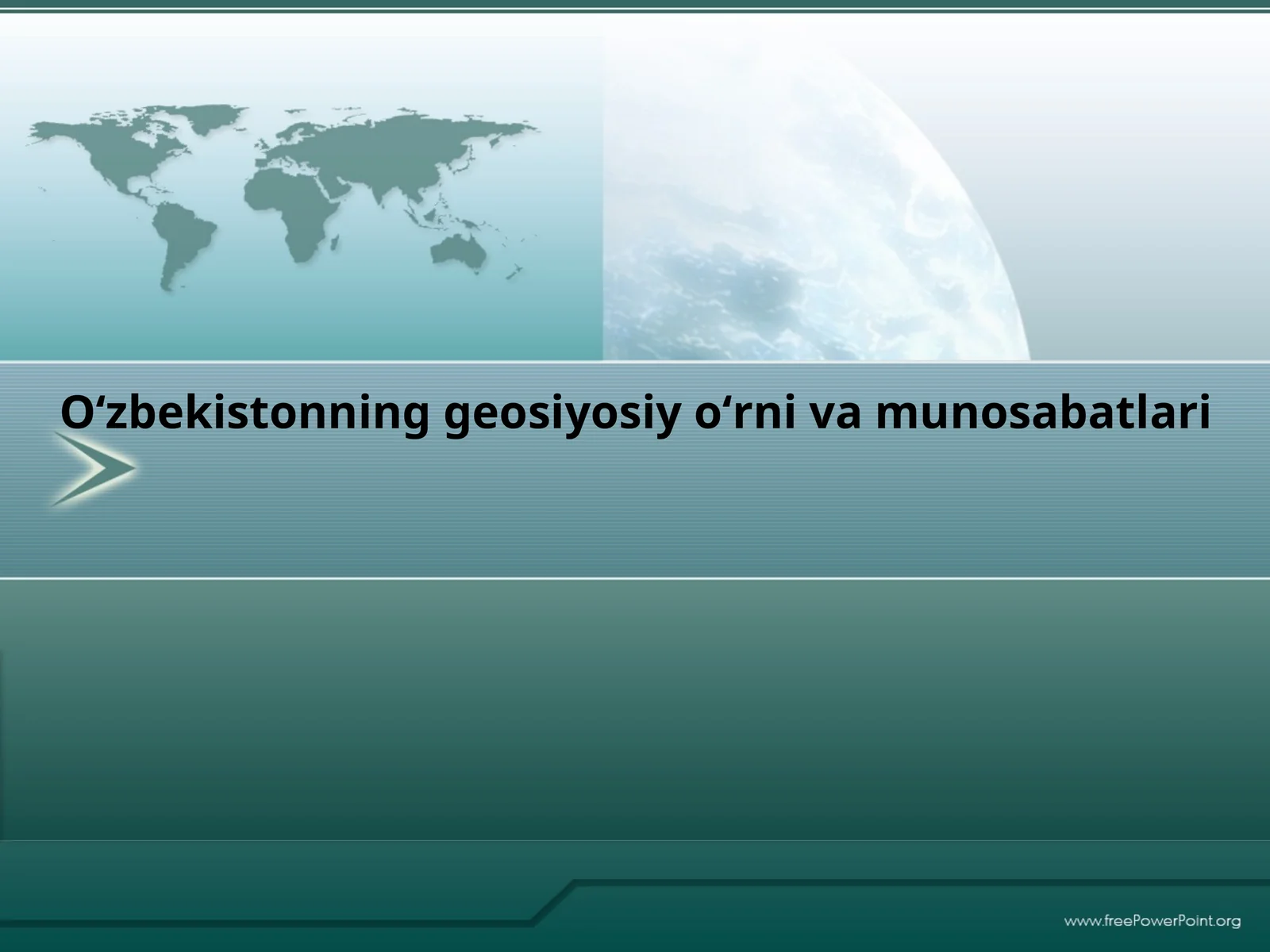
Task: Select the slide title "O‘zbekistonning geosiyosiy o‘rni va munosabatlari"
Action: coord(635,414)
